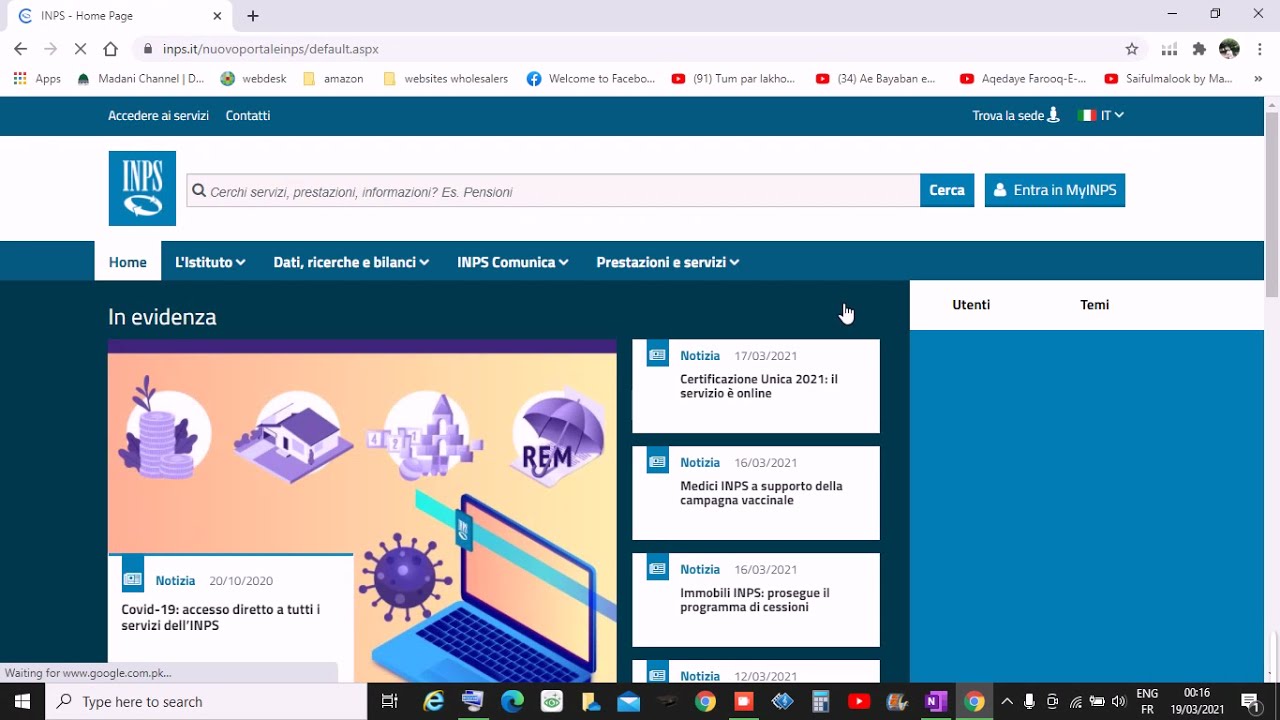This screenshot has height=720, width=1280.
Task: Expand the INPS Comunica menu
Action: pos(513,262)
